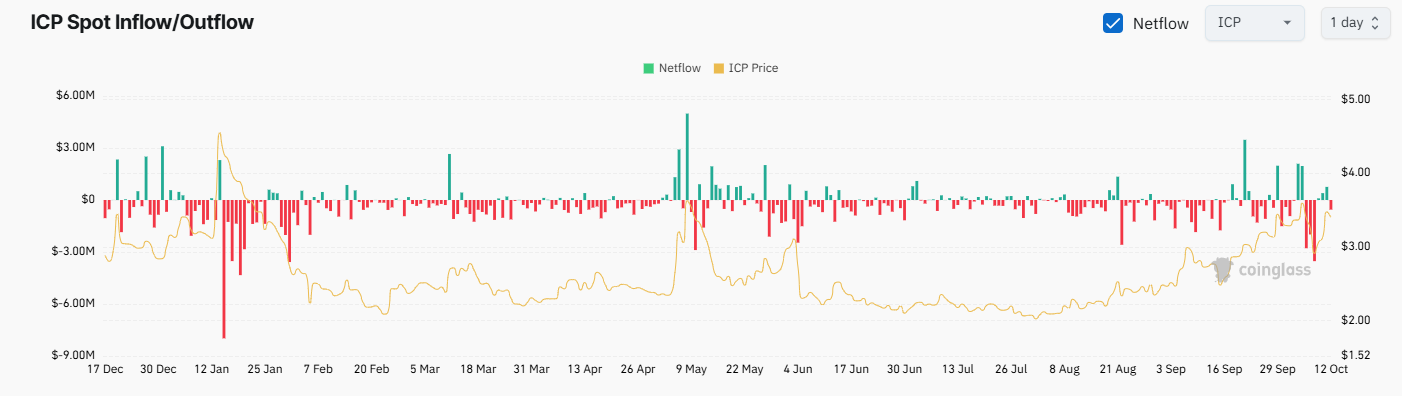This screenshot has width=1402, height=396.
Task: Toggle ICP Price series in legend
Action: (x=745, y=68)
